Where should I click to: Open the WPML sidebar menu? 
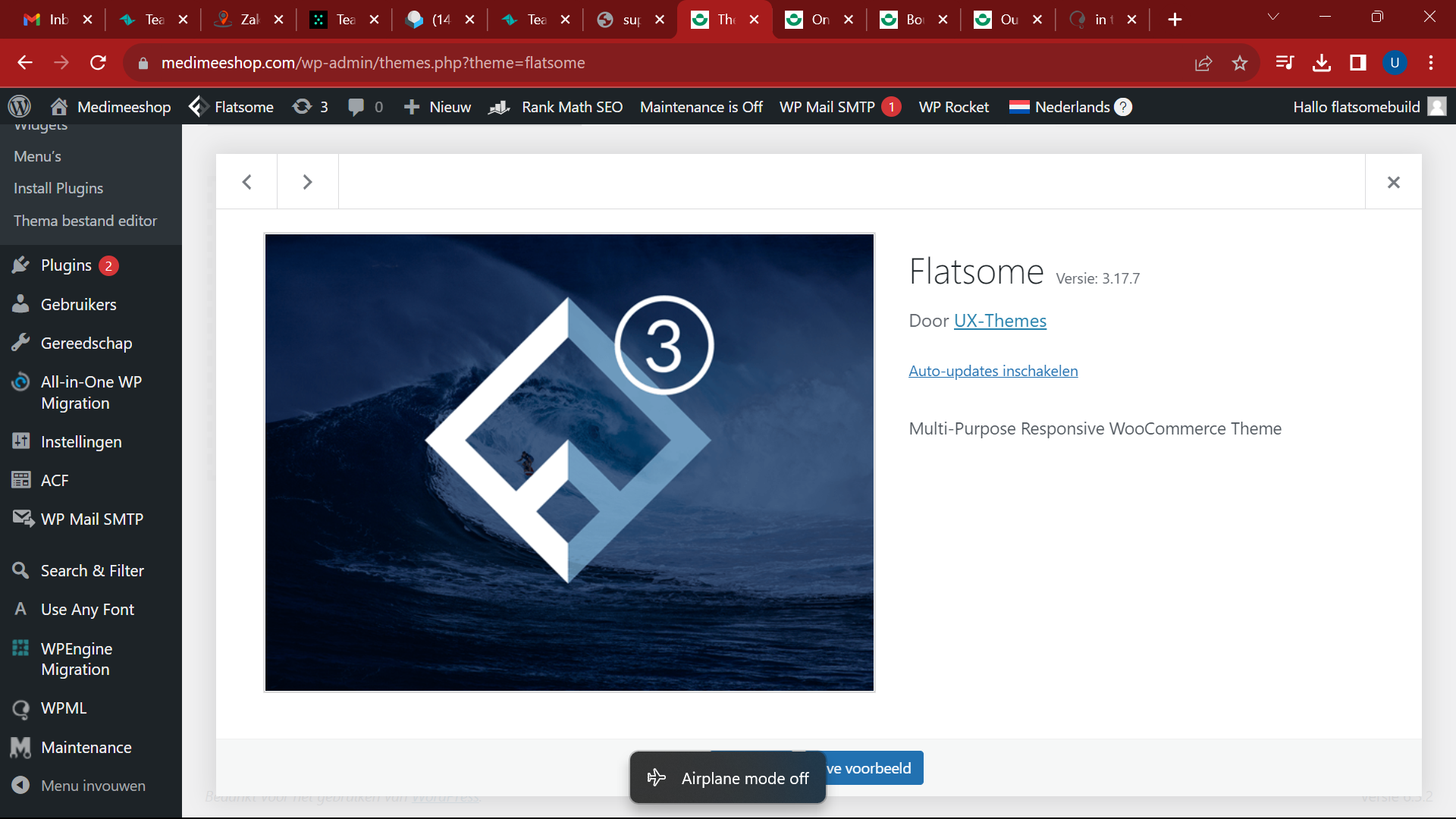[64, 708]
